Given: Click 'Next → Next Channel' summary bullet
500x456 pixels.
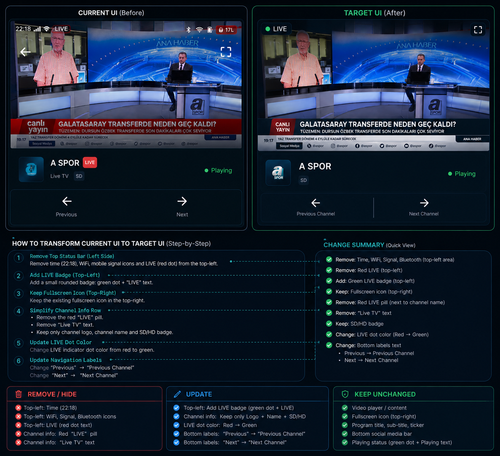Looking at the screenshot, I should coord(371,360).
